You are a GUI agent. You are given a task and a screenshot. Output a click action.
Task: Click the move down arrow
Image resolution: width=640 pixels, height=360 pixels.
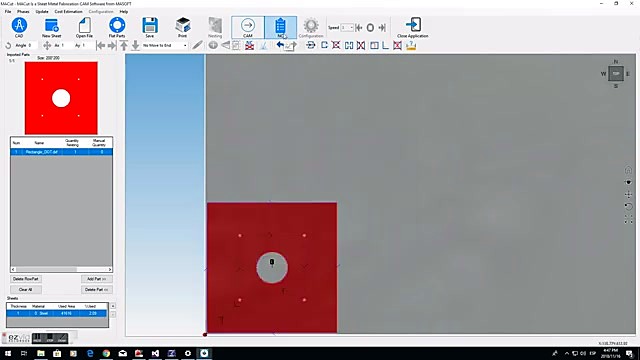135,45
